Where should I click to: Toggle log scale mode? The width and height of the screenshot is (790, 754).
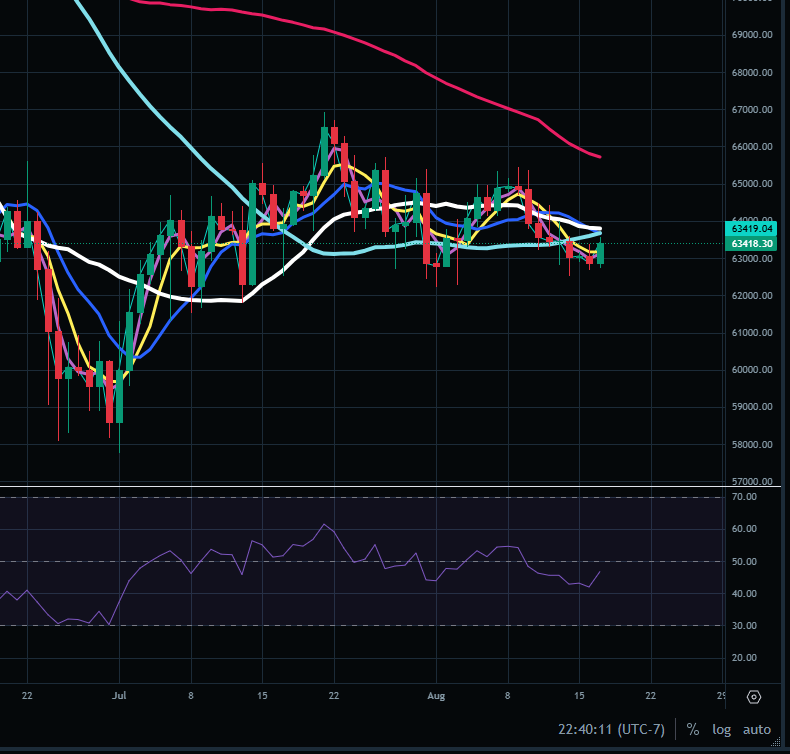[721, 729]
